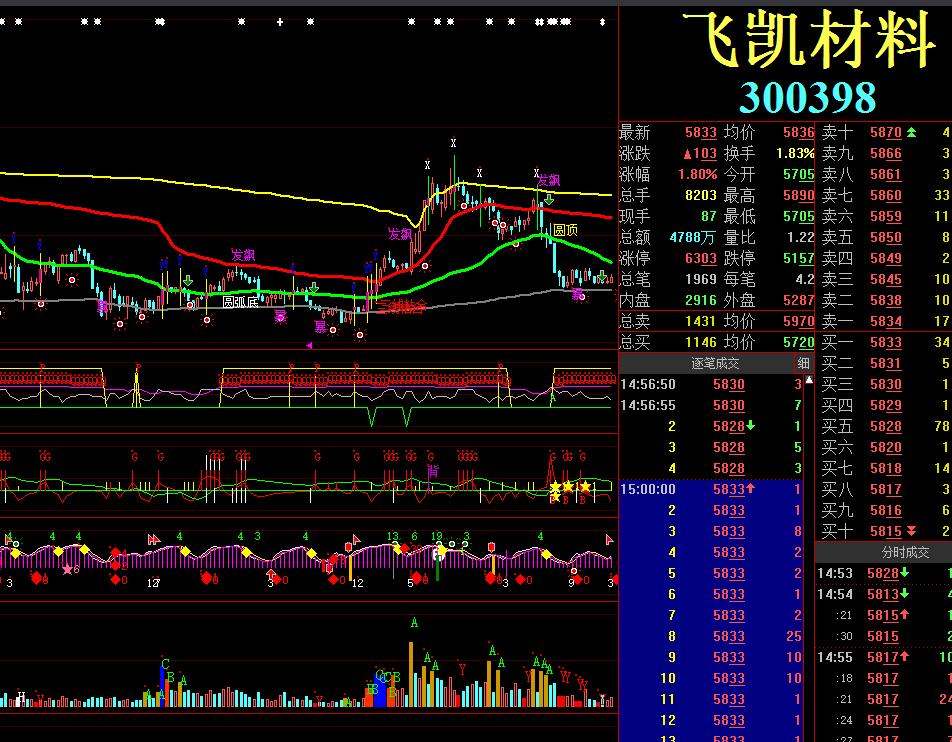Click the 总买 average price 5720

798,342
